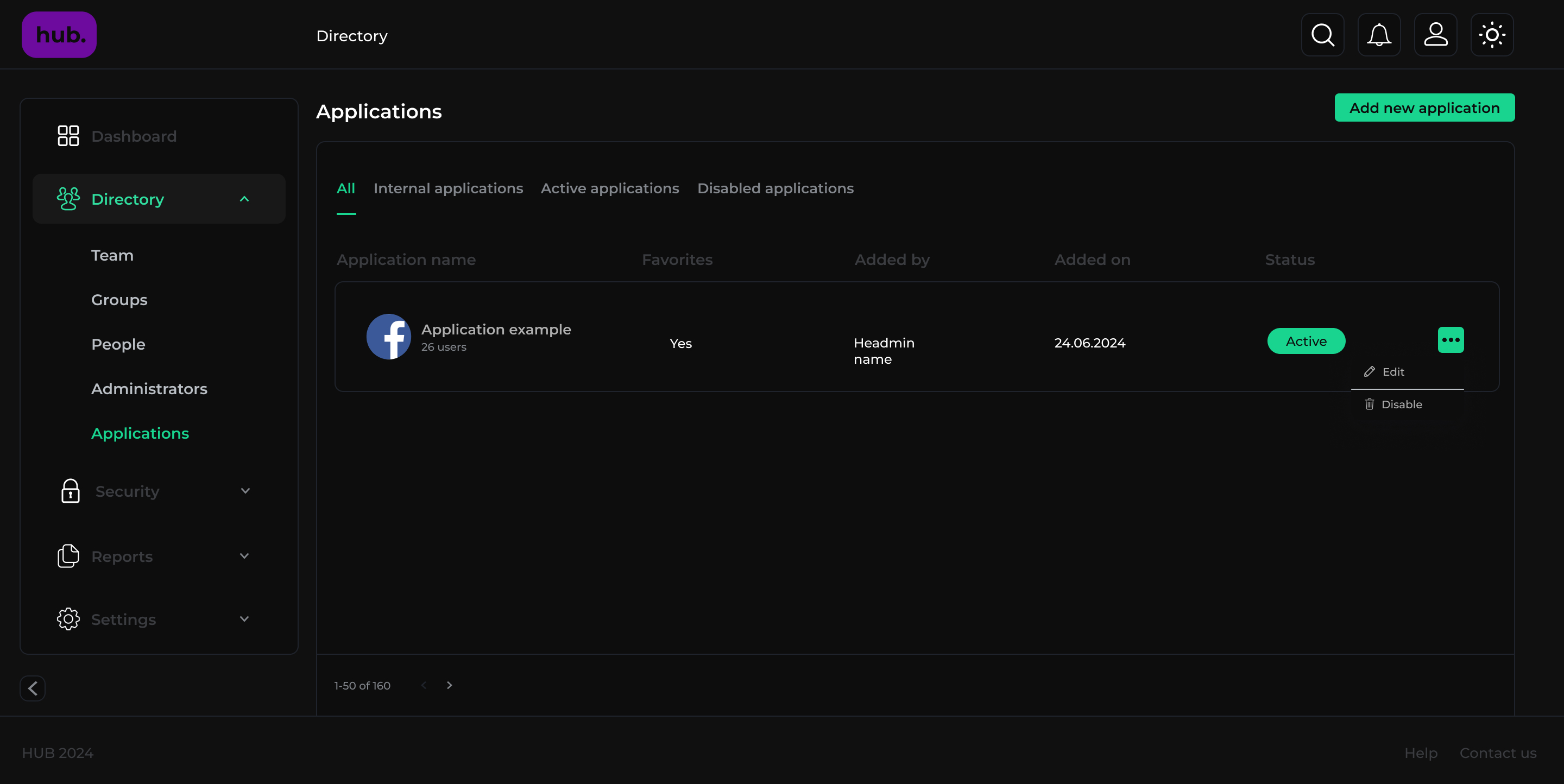Click the Directory header breadcrumb
This screenshot has height=784, width=1564.
coord(351,36)
